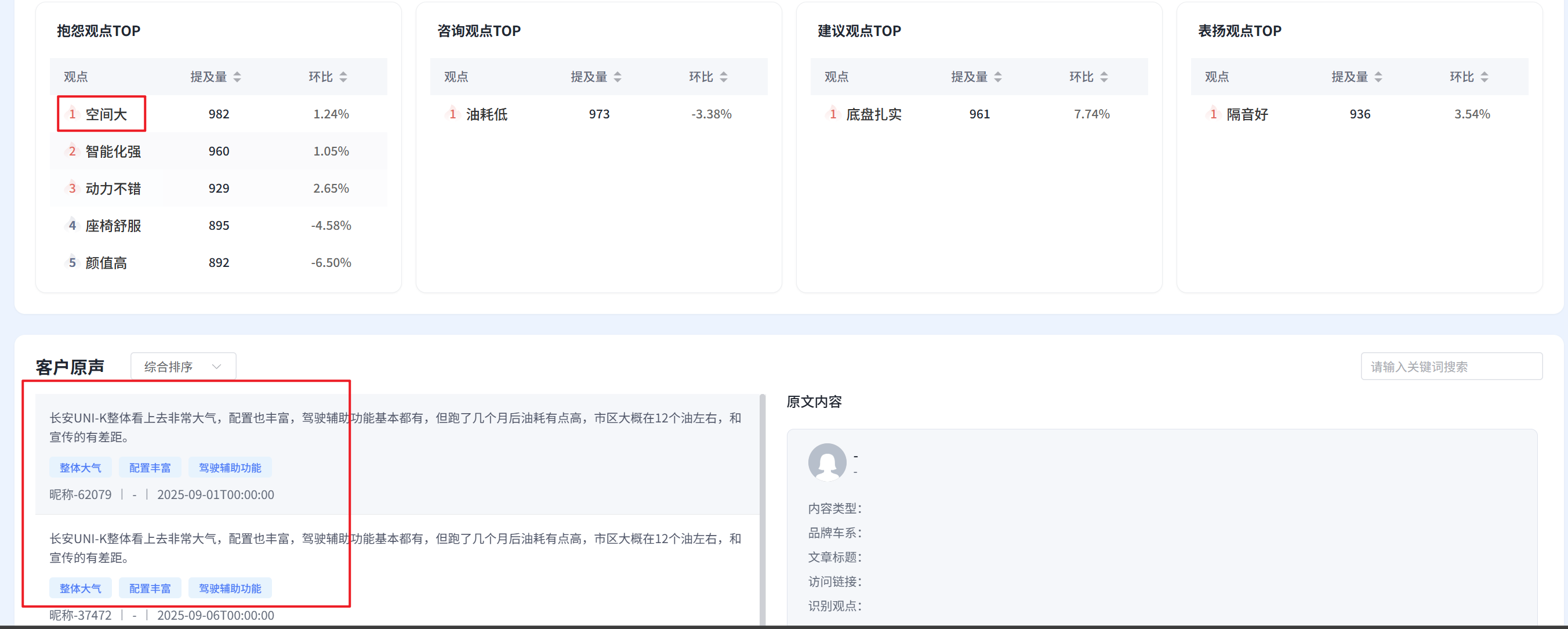This screenshot has height=629, width=1568.
Task: Click the 973 mention count
Action: (599, 114)
